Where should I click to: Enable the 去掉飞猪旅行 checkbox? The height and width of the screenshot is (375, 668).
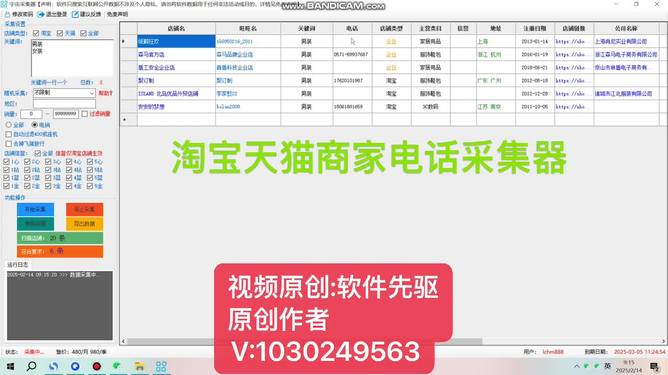[9, 144]
